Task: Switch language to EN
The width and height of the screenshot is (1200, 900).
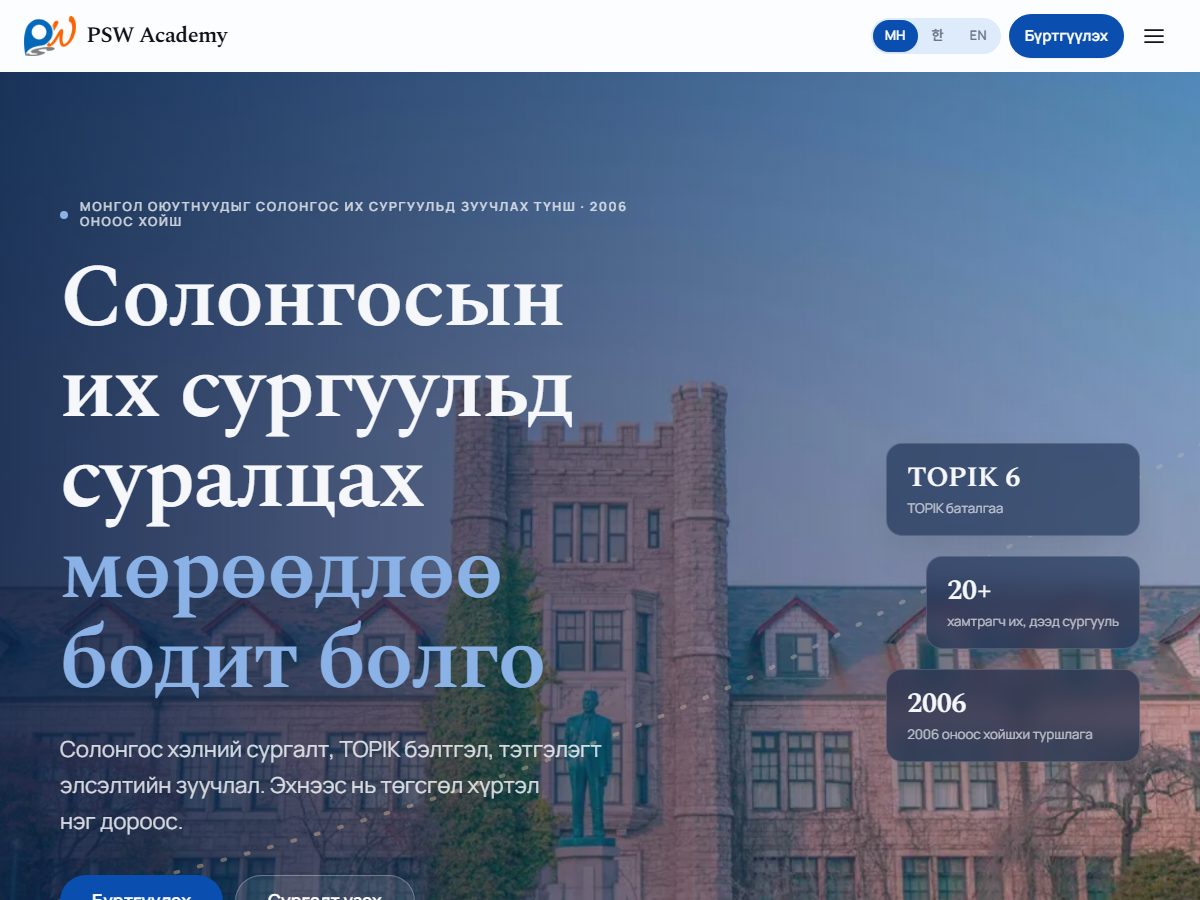Action: tap(978, 36)
